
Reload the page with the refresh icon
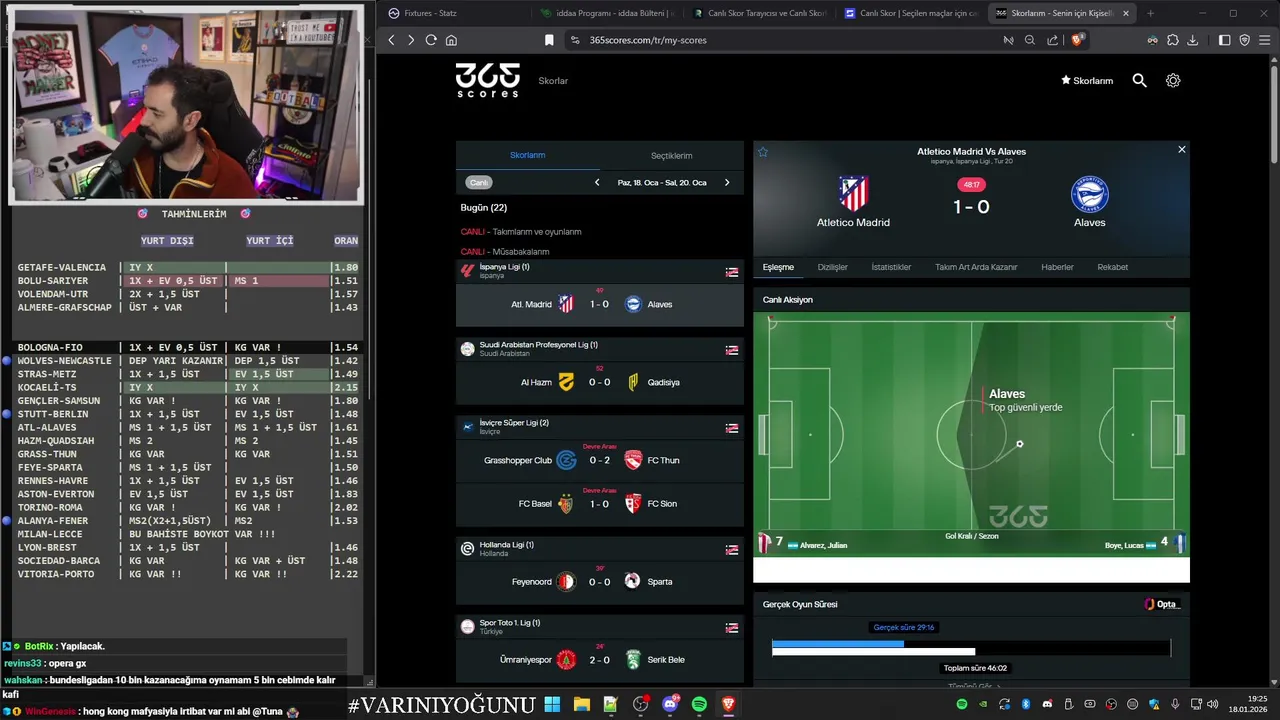[431, 40]
